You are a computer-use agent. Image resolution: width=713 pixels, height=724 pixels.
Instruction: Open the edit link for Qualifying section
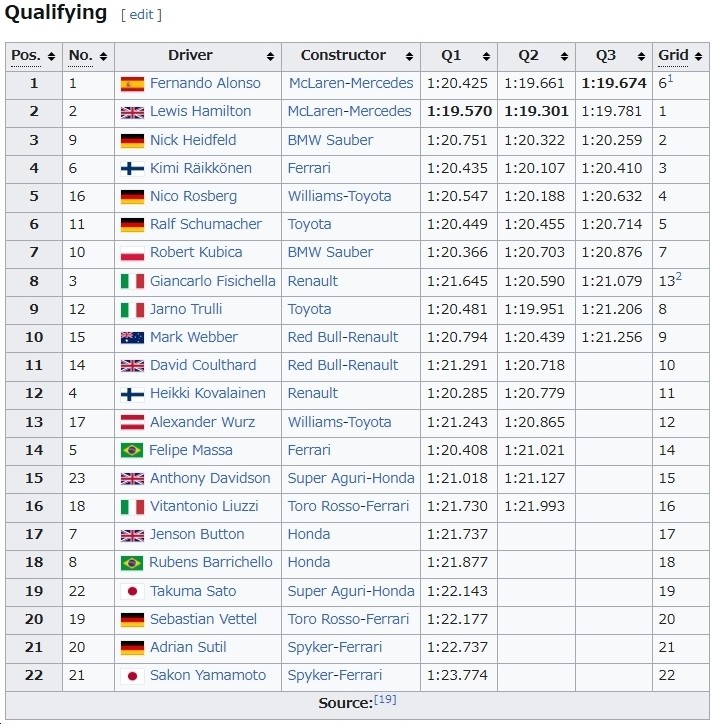[x=141, y=15]
